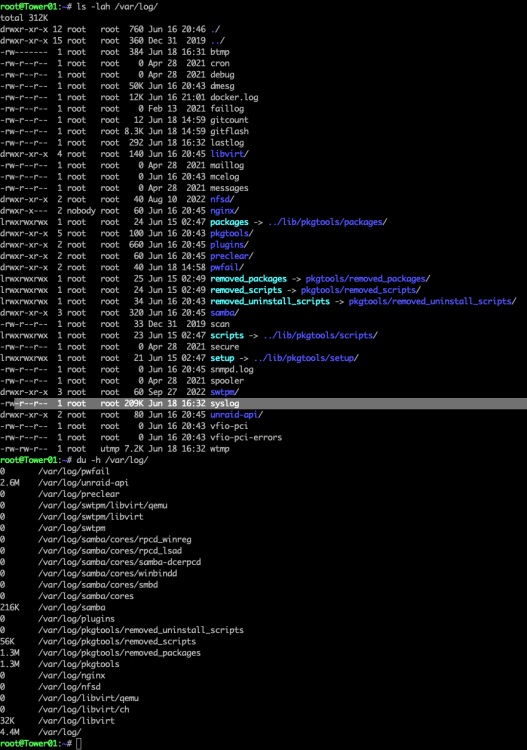Select the 'gitcount' file name

tap(230, 120)
